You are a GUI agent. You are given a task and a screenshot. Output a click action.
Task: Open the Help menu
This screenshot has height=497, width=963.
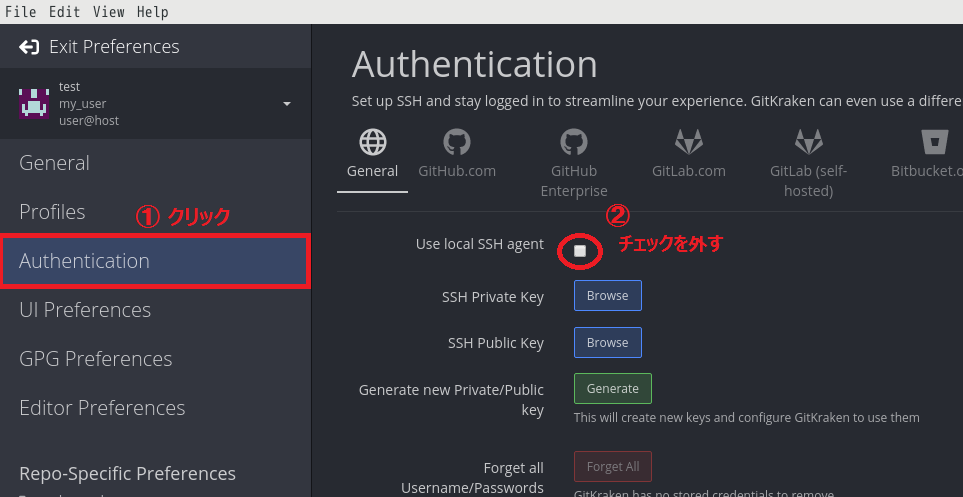(152, 12)
